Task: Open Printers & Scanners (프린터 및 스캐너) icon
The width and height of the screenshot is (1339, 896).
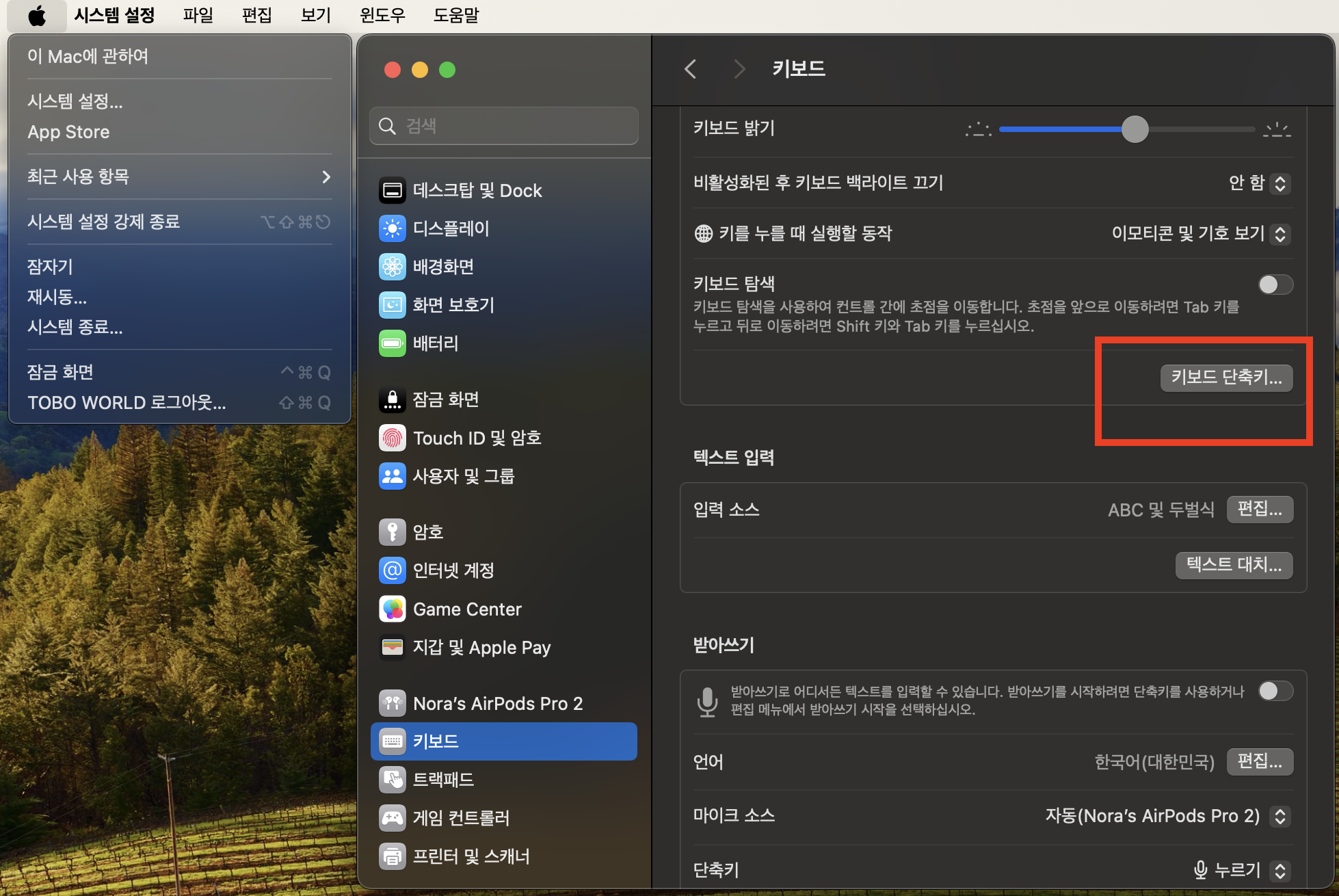Action: pyautogui.click(x=393, y=856)
